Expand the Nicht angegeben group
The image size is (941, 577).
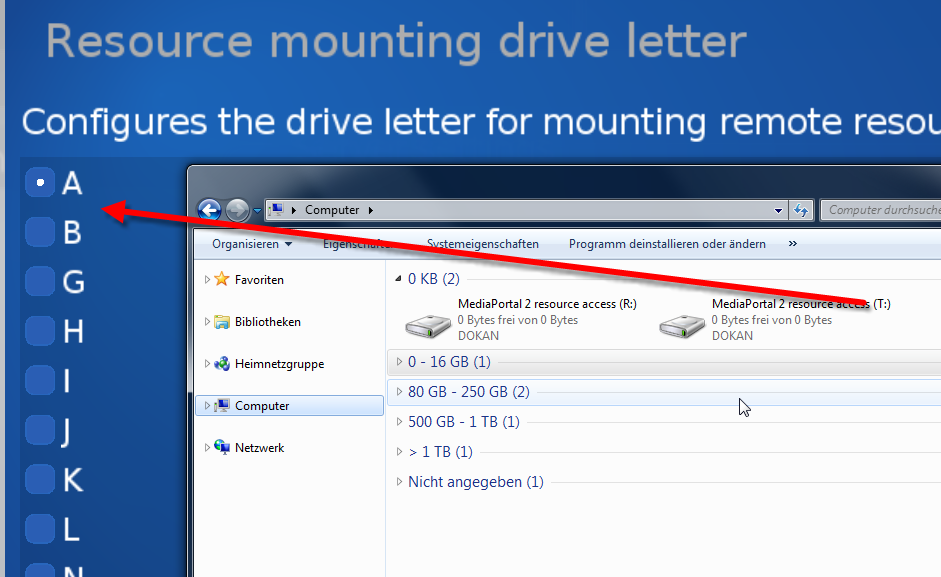(399, 482)
